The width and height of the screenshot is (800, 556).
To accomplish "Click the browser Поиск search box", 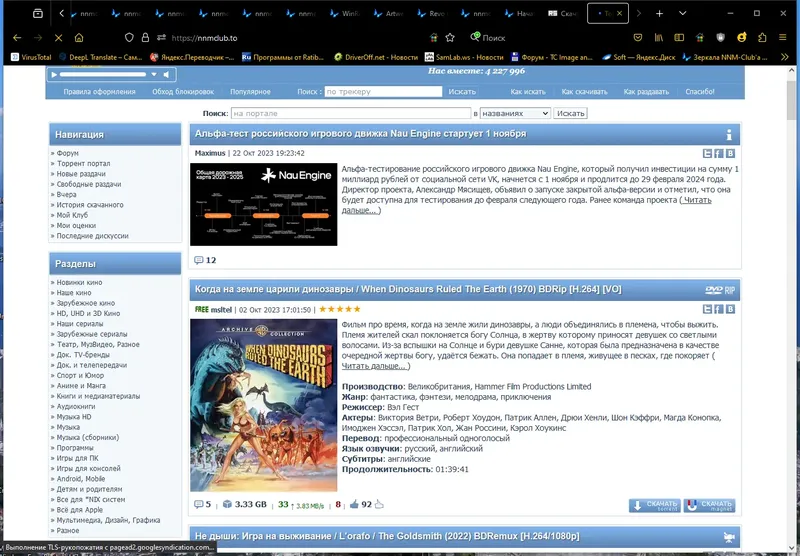I will coord(494,38).
